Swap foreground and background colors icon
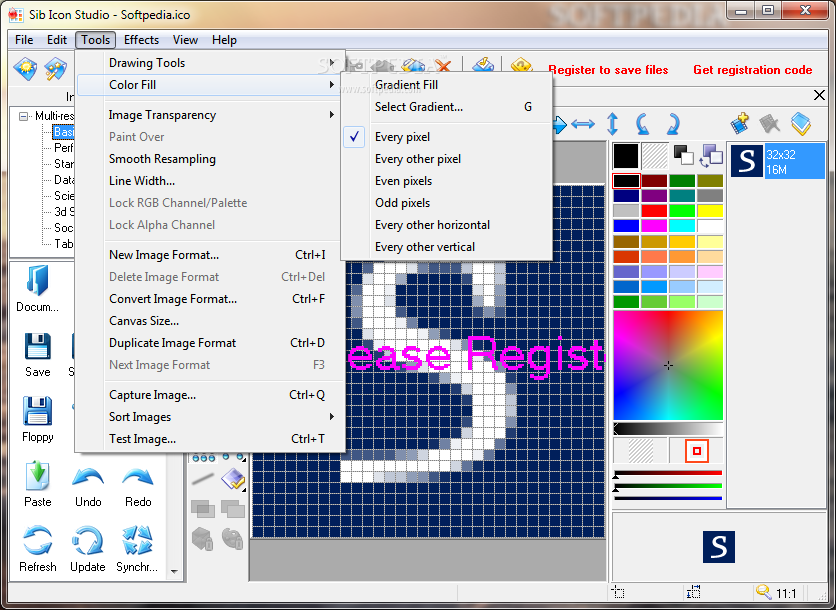 coord(712,155)
